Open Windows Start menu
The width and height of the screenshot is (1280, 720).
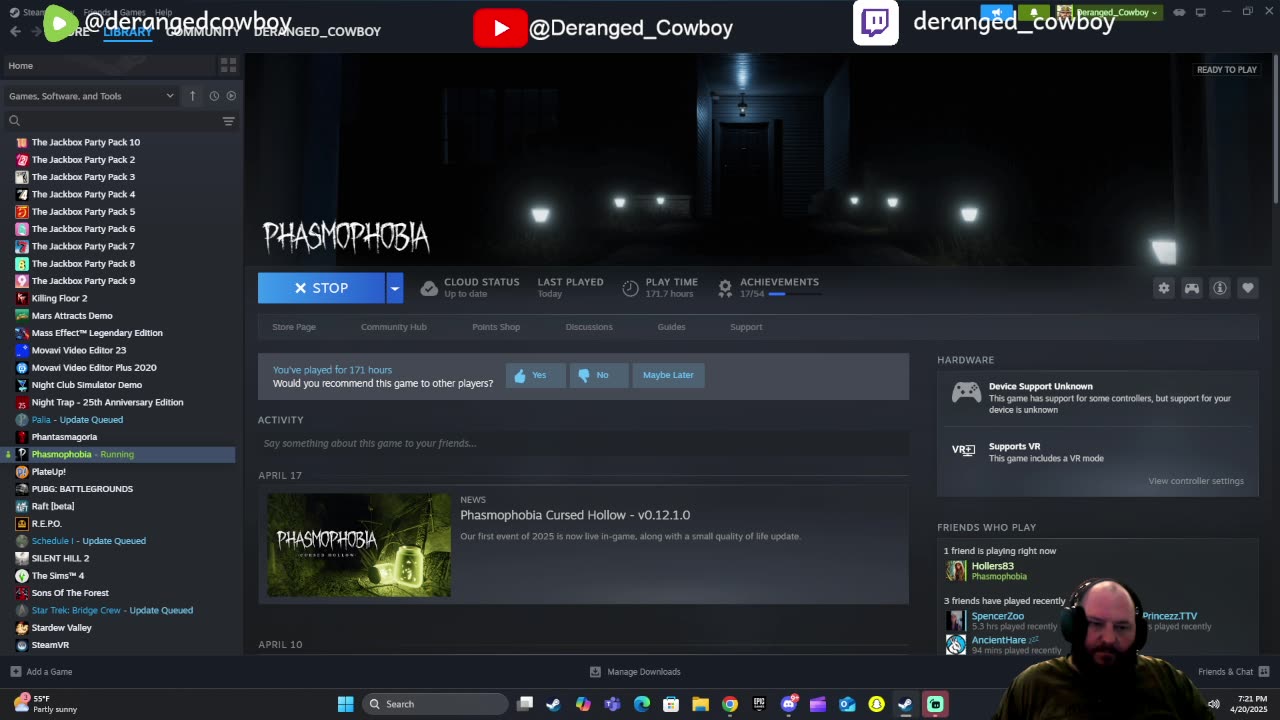tap(345, 704)
